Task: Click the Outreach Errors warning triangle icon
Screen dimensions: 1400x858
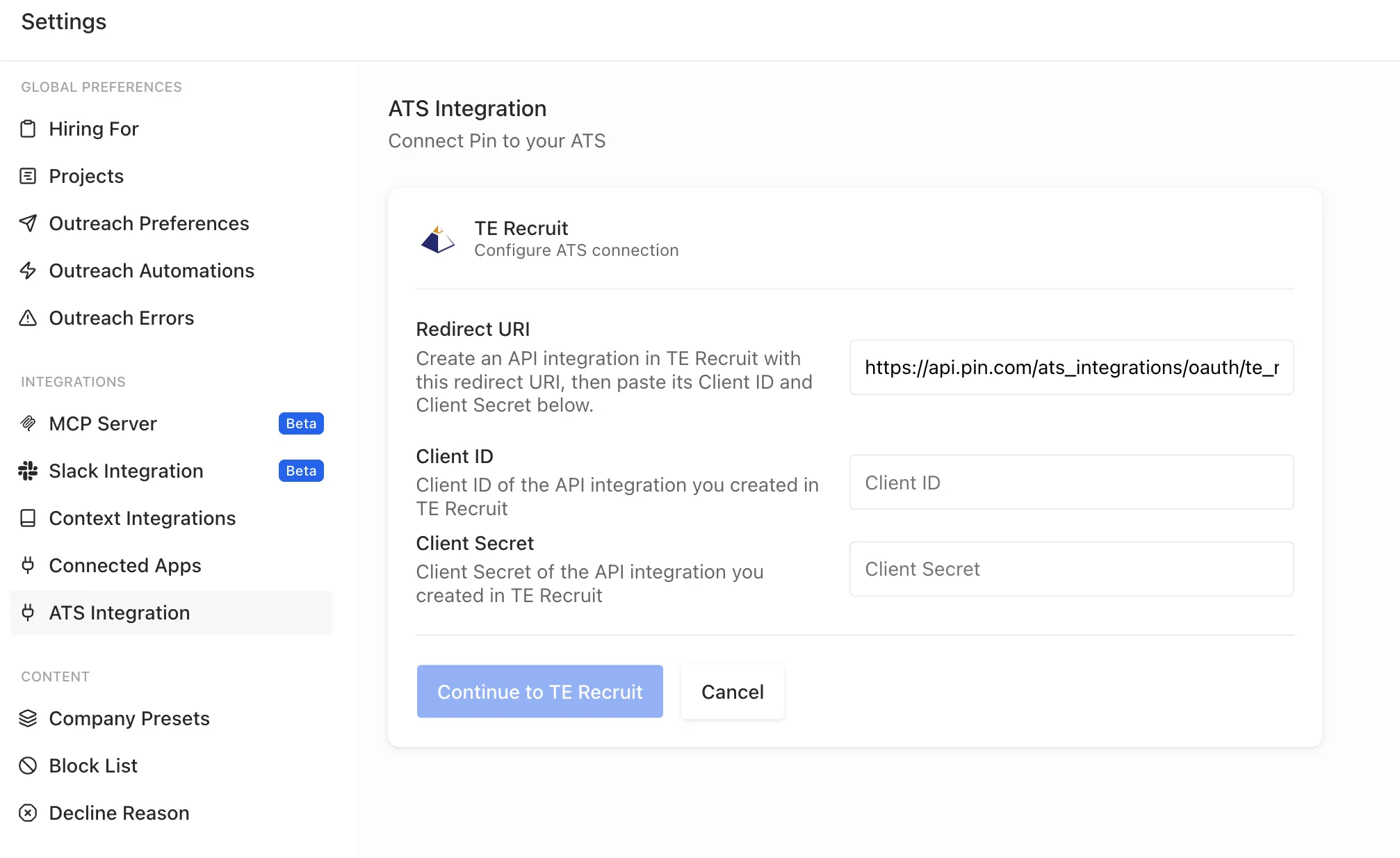Action: 28,318
